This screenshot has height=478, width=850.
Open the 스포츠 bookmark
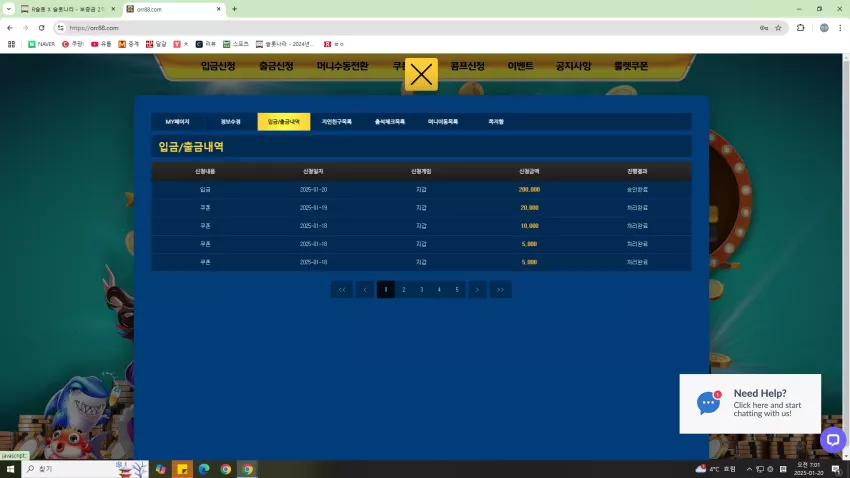pyautogui.click(x=236, y=44)
